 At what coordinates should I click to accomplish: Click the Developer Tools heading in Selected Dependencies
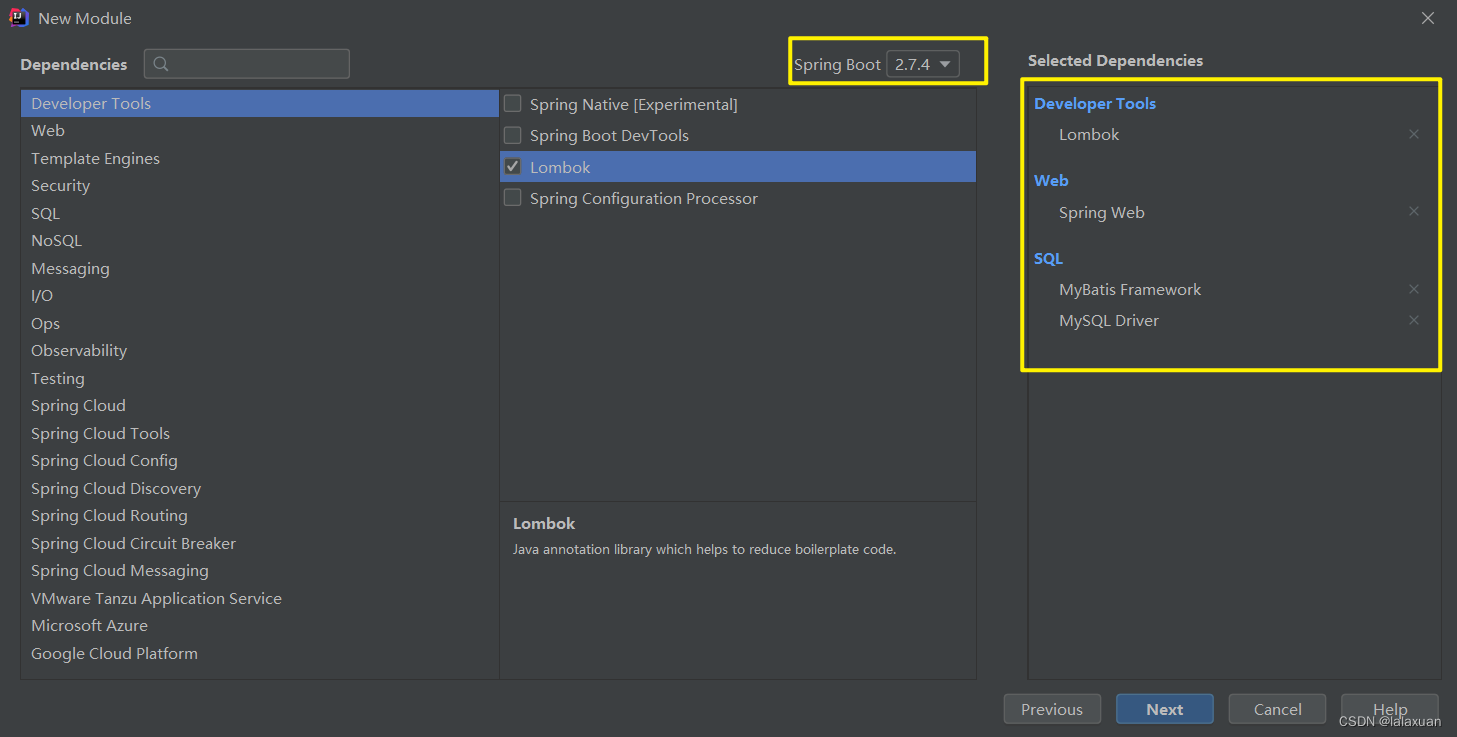tap(1095, 103)
